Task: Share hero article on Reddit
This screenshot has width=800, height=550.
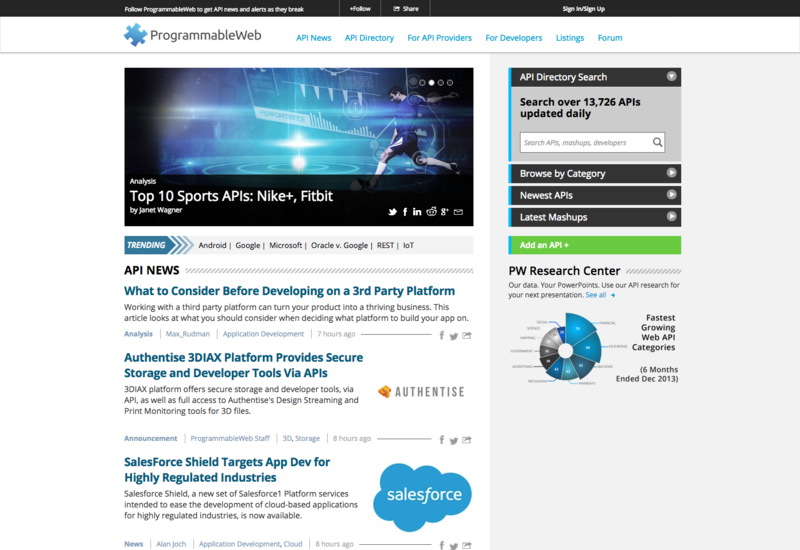Action: pos(432,212)
